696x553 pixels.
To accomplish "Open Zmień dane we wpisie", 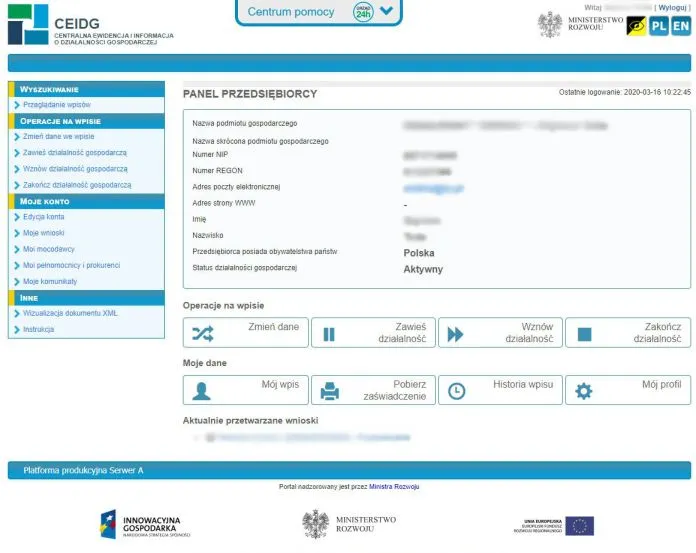I will 59,136.
